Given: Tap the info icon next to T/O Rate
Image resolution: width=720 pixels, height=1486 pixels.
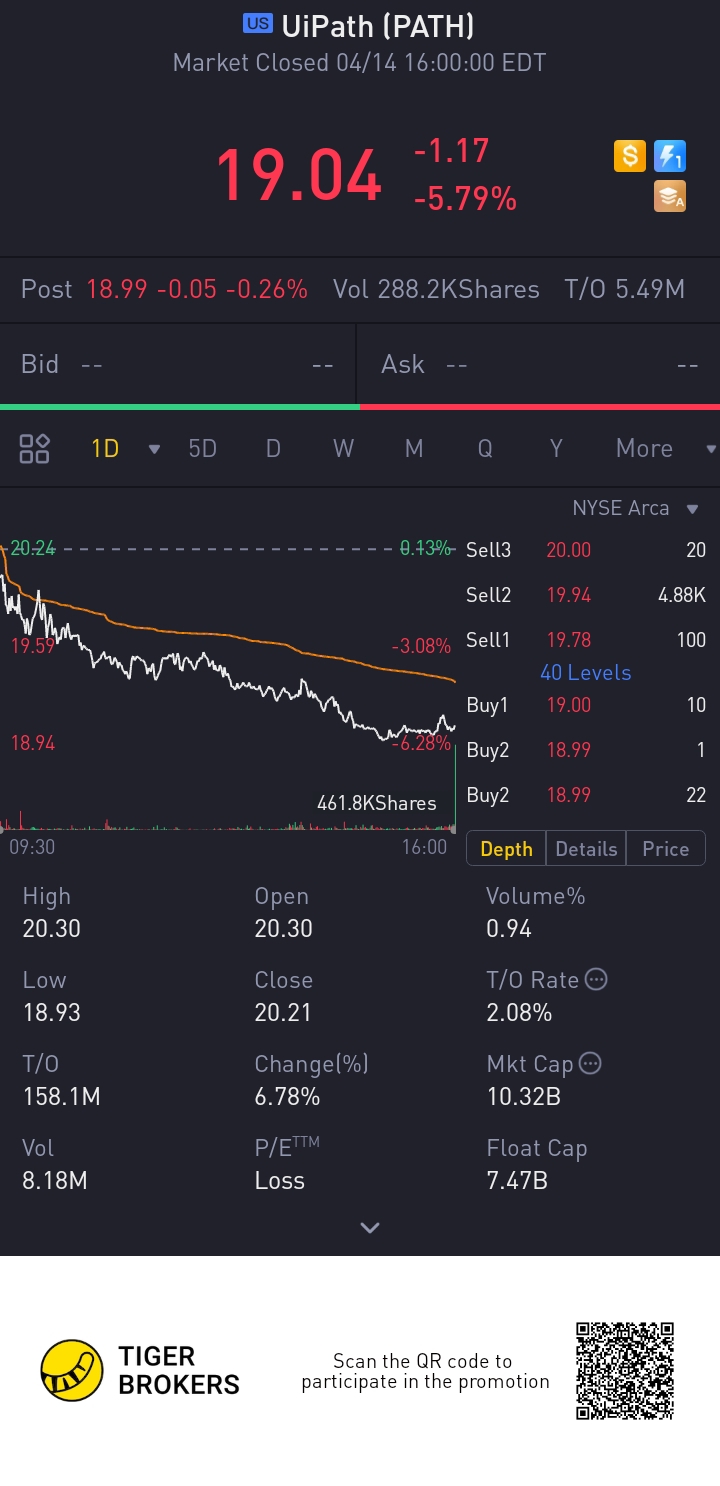Looking at the screenshot, I should tap(596, 979).
